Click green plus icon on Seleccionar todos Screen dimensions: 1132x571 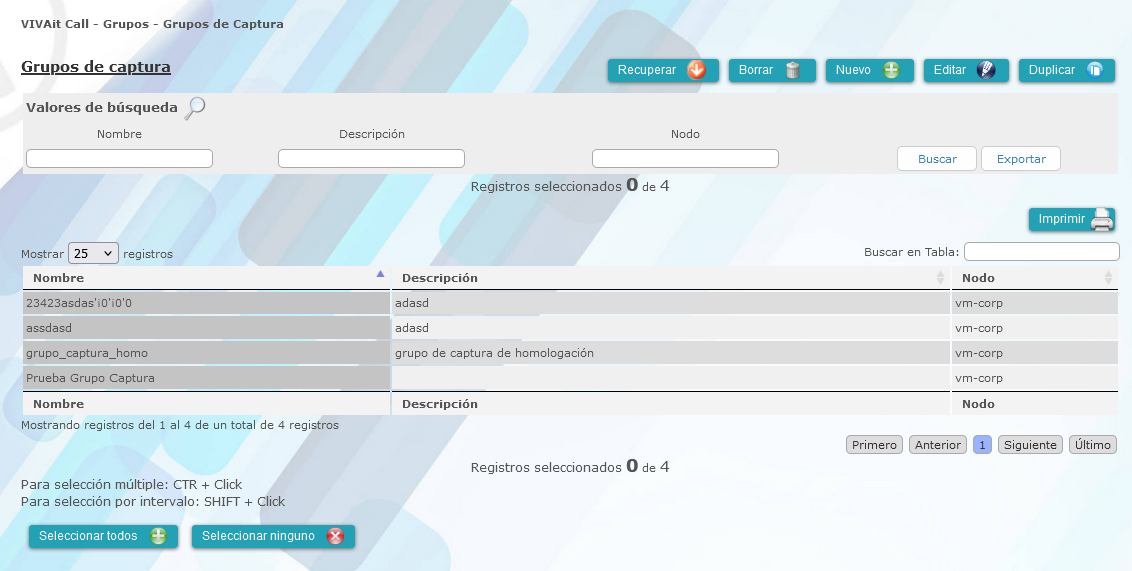(x=158, y=536)
